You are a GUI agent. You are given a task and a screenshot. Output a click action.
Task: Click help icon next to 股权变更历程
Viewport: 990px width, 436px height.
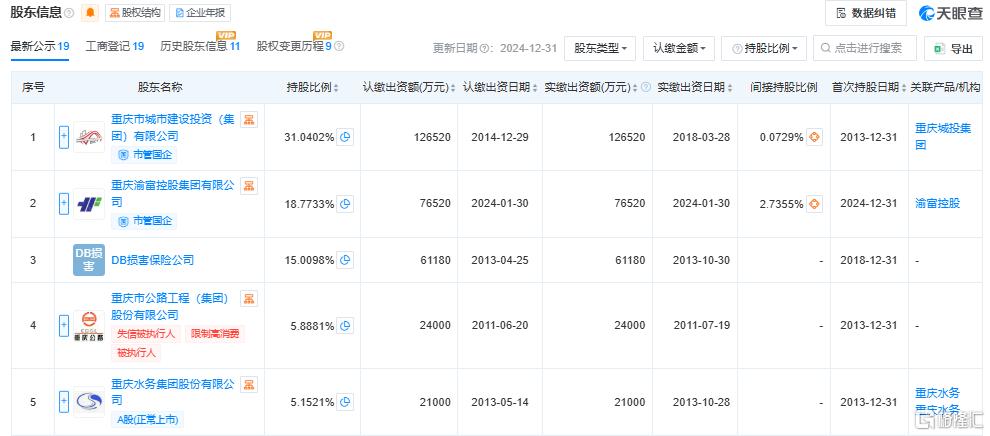[339, 47]
